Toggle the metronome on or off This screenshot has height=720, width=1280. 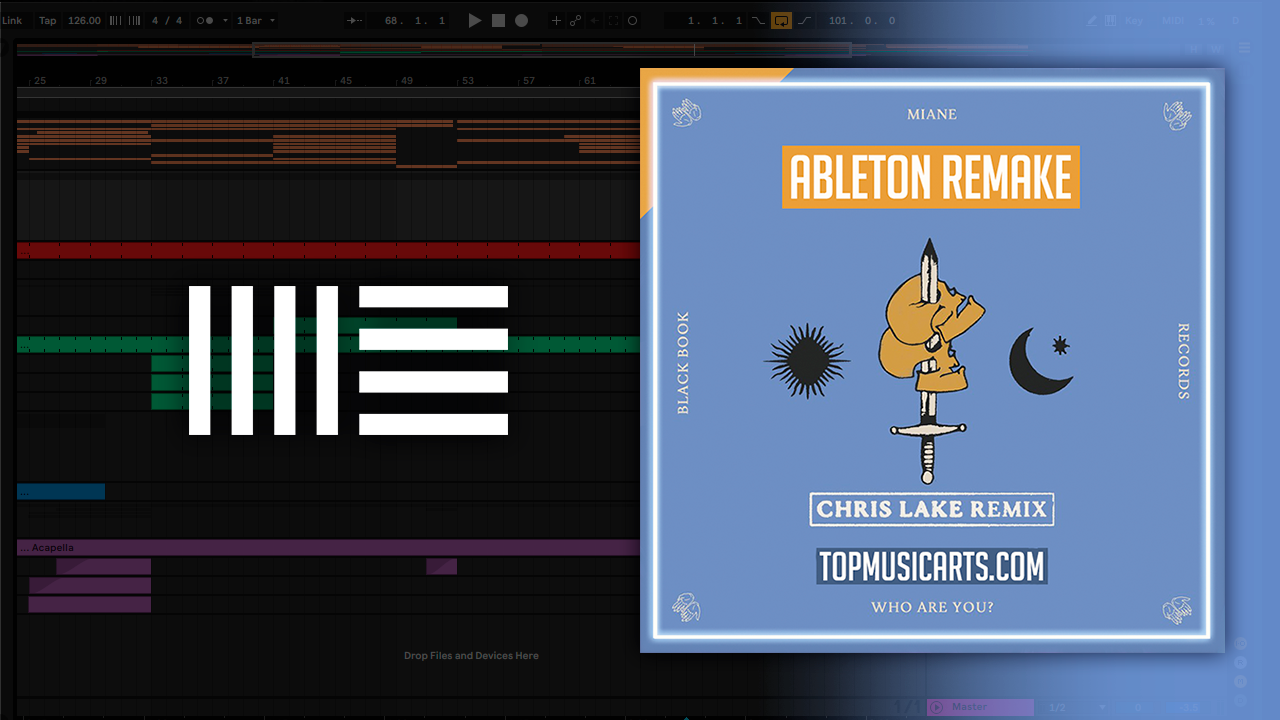(205, 20)
